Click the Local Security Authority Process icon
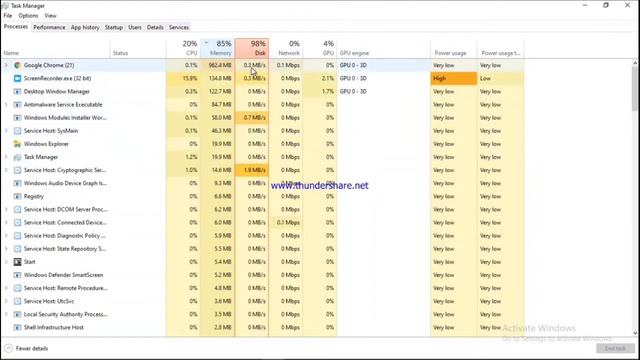Screen dimensions: 640x360 coord(17,314)
